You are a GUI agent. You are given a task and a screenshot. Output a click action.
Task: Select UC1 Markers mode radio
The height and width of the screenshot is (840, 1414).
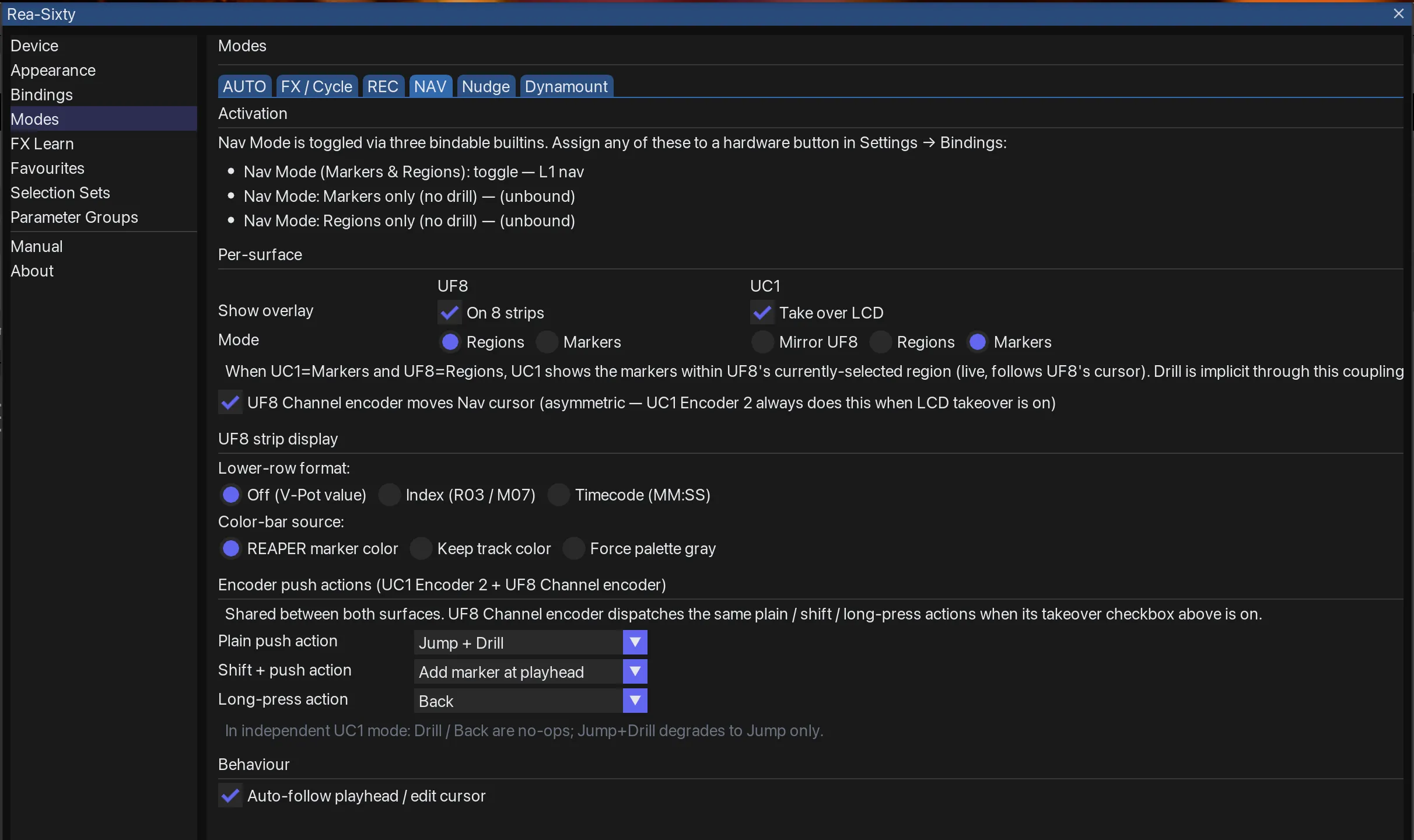(977, 342)
